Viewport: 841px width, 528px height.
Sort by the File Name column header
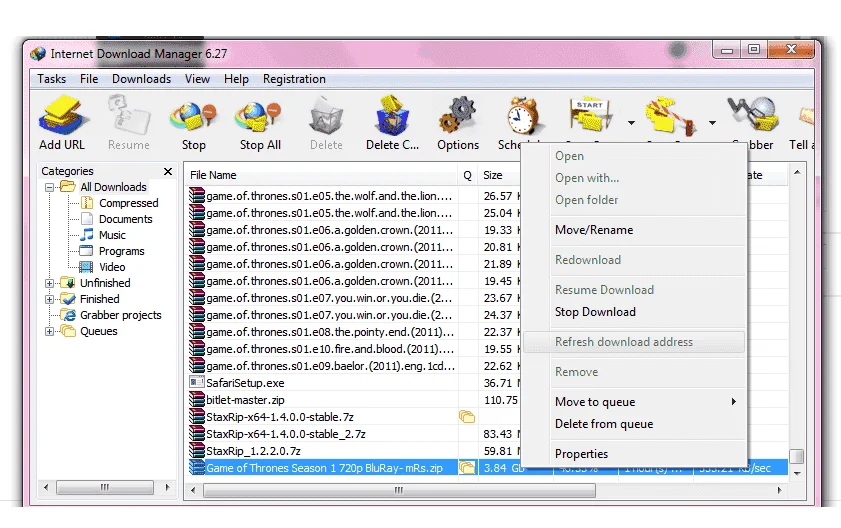321,175
